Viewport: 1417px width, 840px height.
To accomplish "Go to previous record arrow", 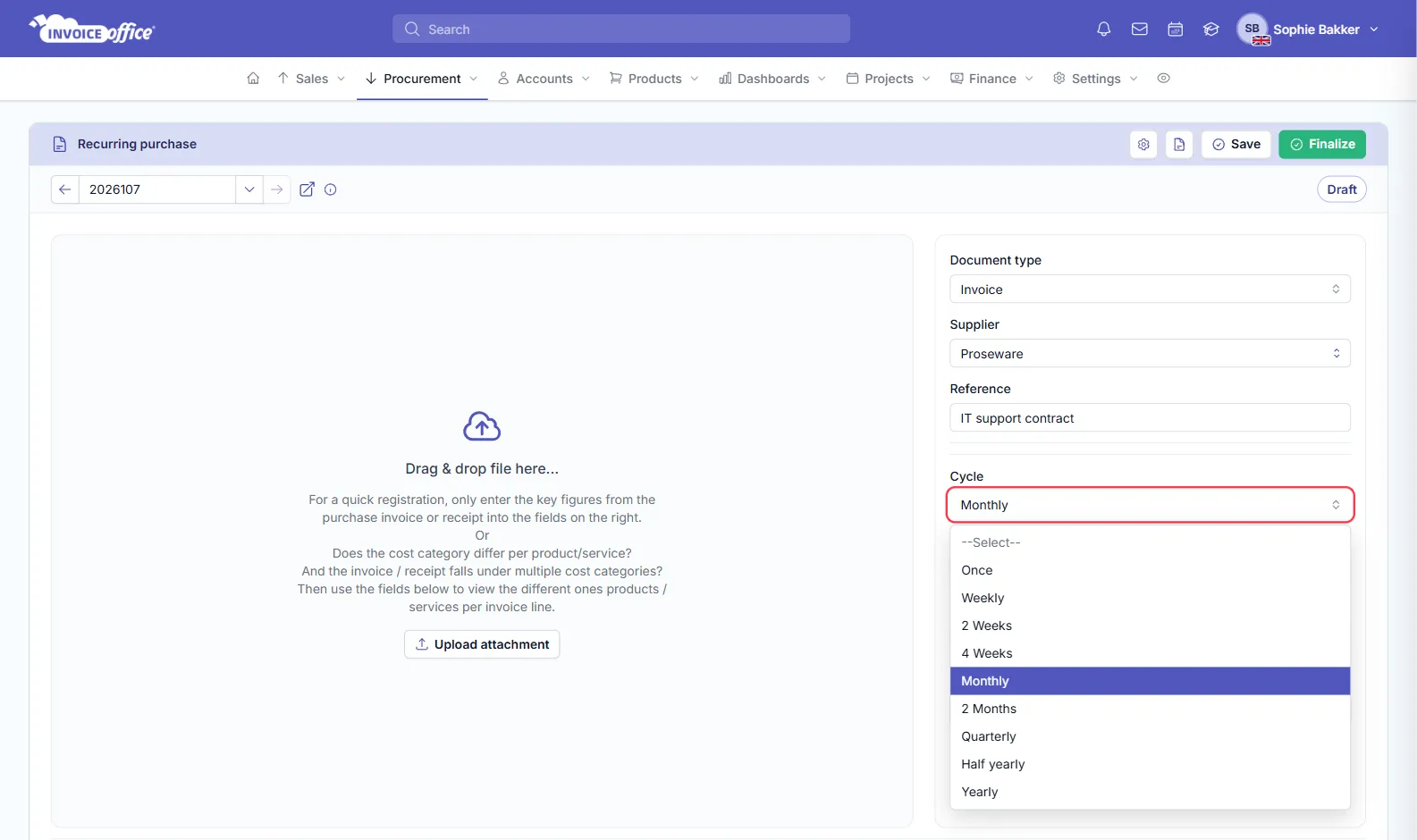I will (65, 189).
